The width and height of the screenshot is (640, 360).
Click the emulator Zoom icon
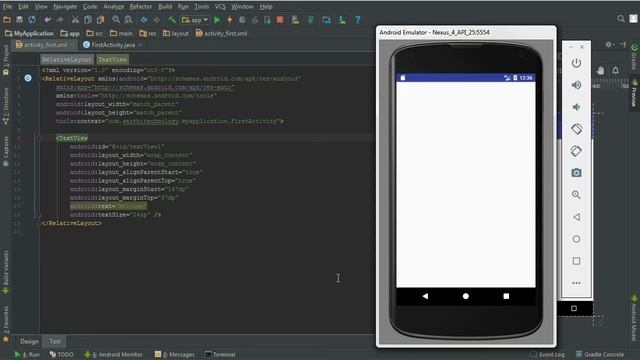(576, 195)
